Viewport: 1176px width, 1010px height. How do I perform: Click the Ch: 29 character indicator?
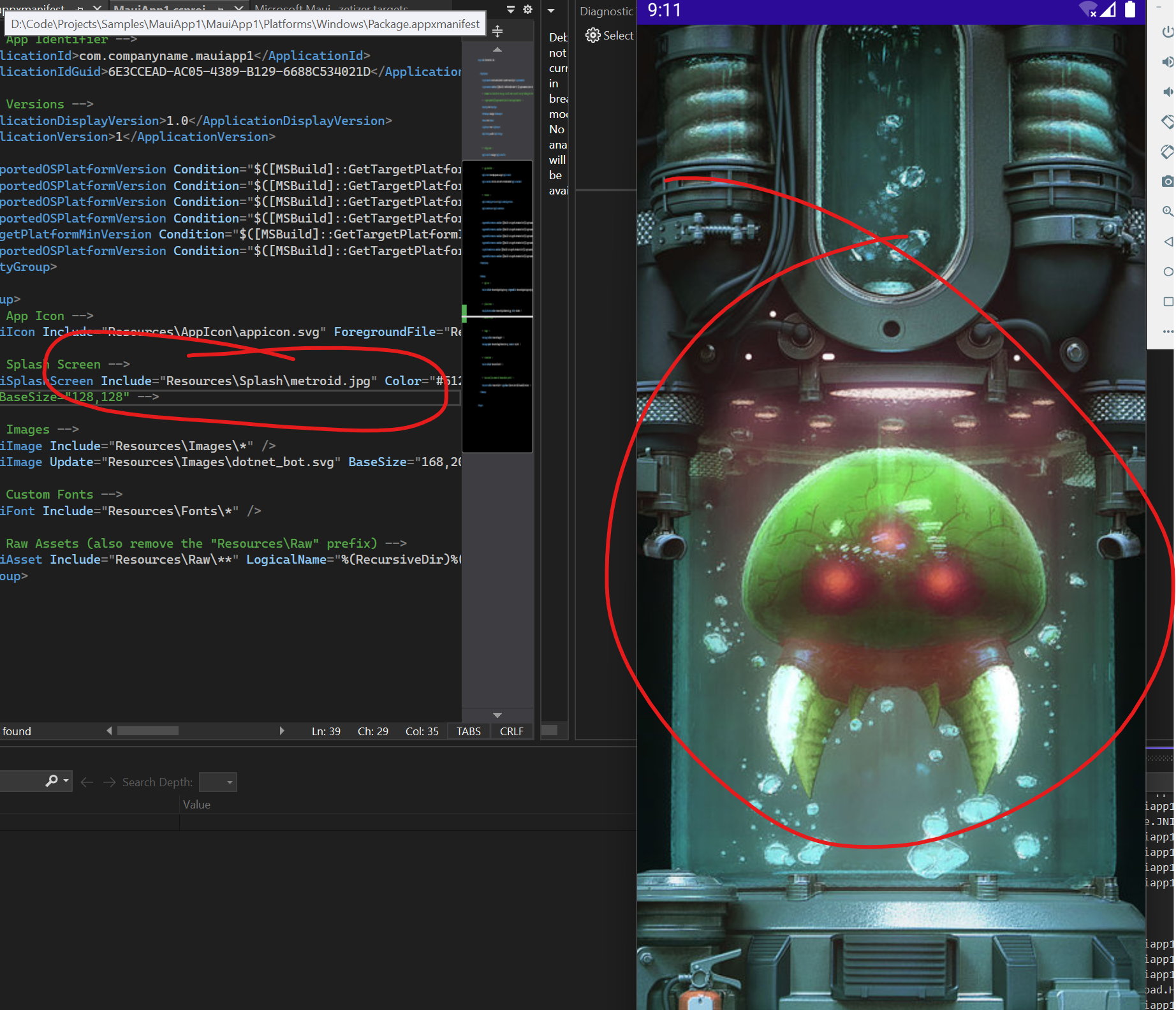click(x=373, y=731)
